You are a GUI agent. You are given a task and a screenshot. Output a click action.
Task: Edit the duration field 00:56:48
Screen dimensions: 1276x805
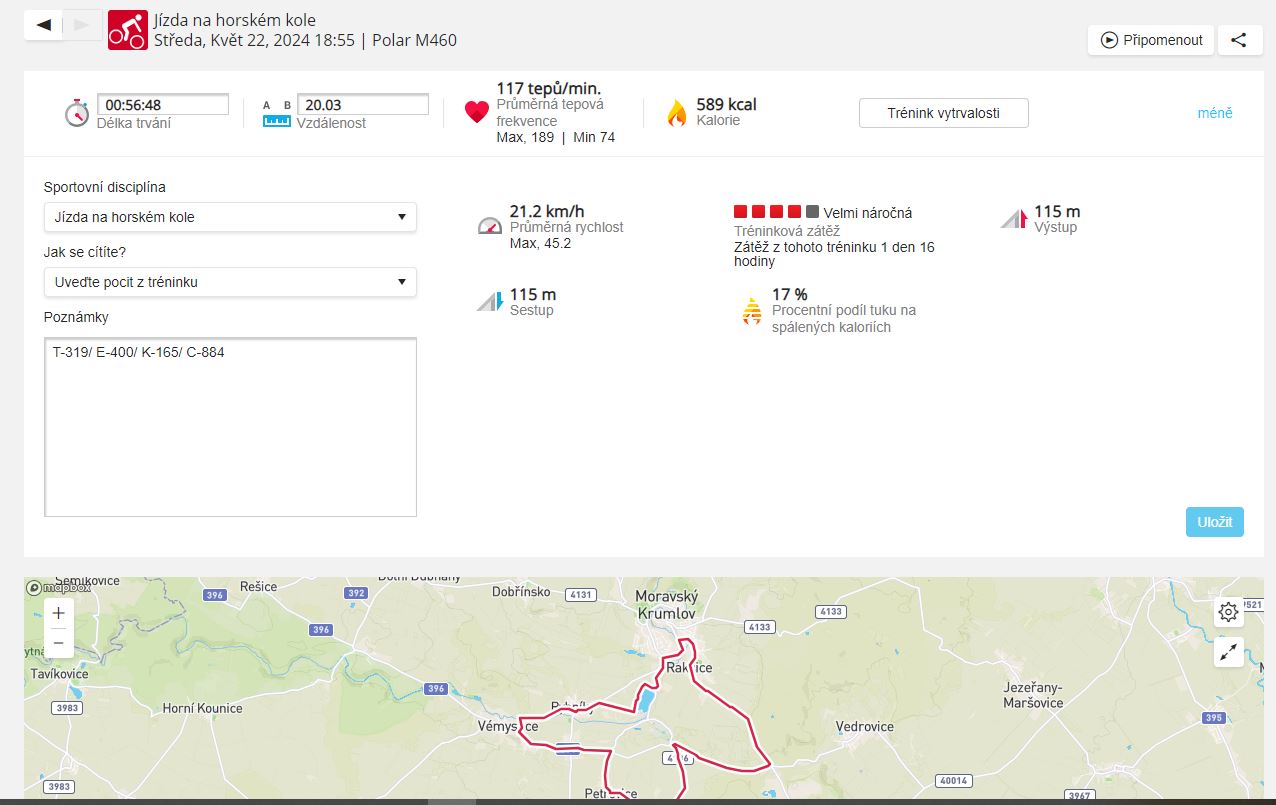pos(163,105)
